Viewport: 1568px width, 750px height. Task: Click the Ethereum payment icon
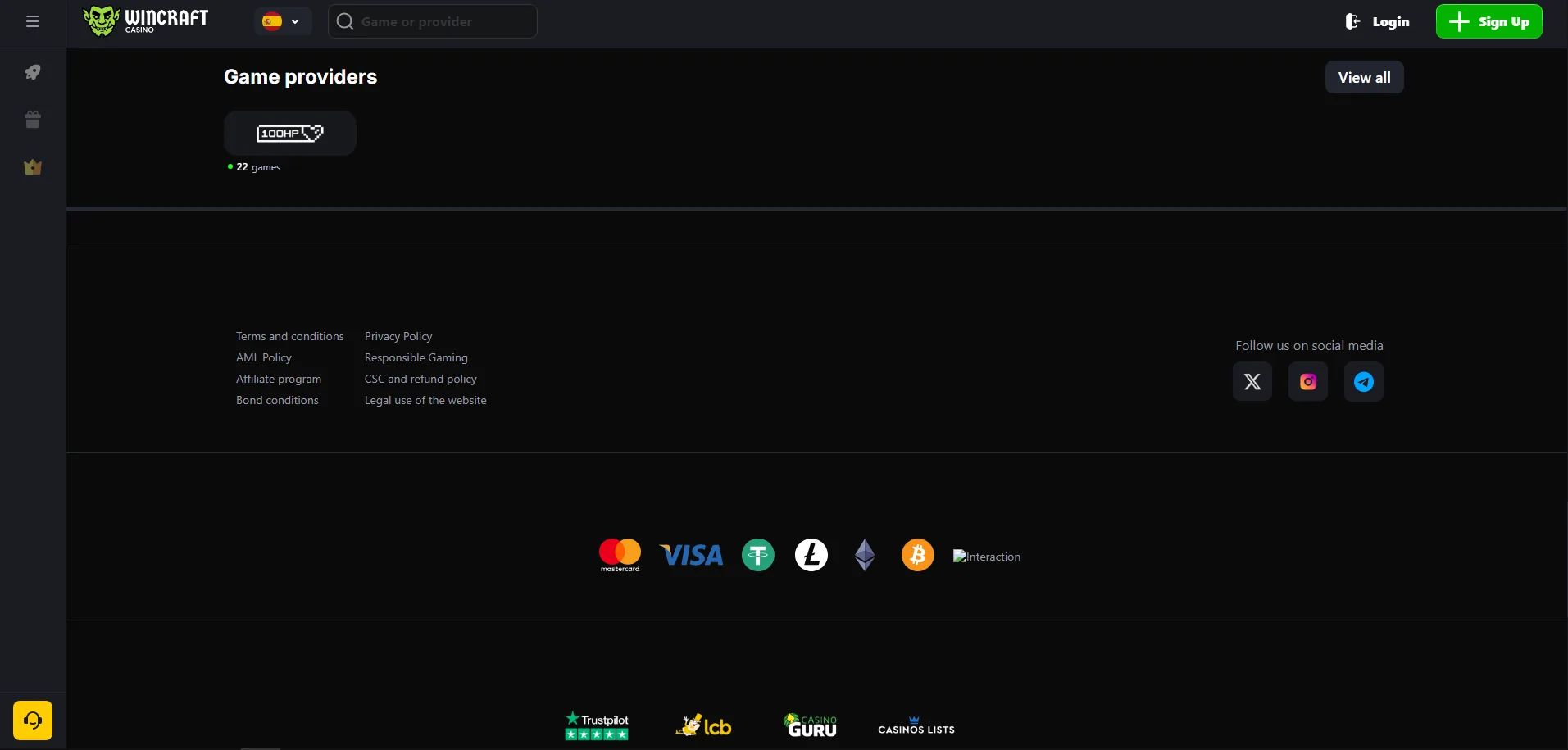pos(865,555)
